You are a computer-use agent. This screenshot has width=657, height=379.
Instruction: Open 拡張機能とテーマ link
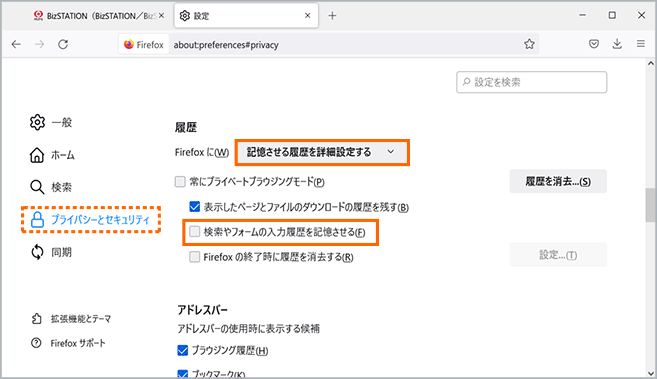pyautogui.click(x=71, y=319)
